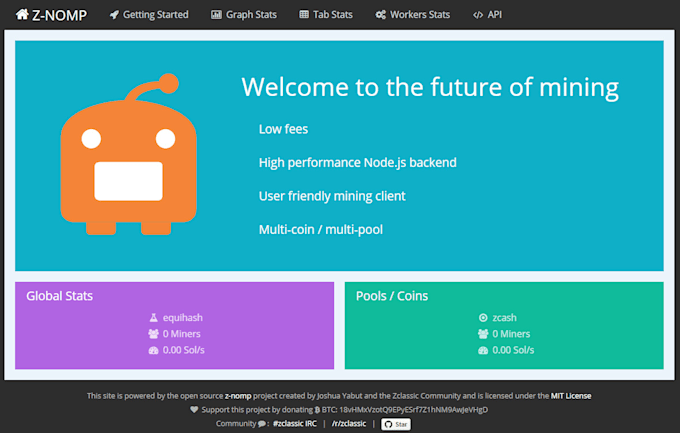Screen dimensions: 680x433
Task: Click the heart icon in the footer
Action: point(194,410)
